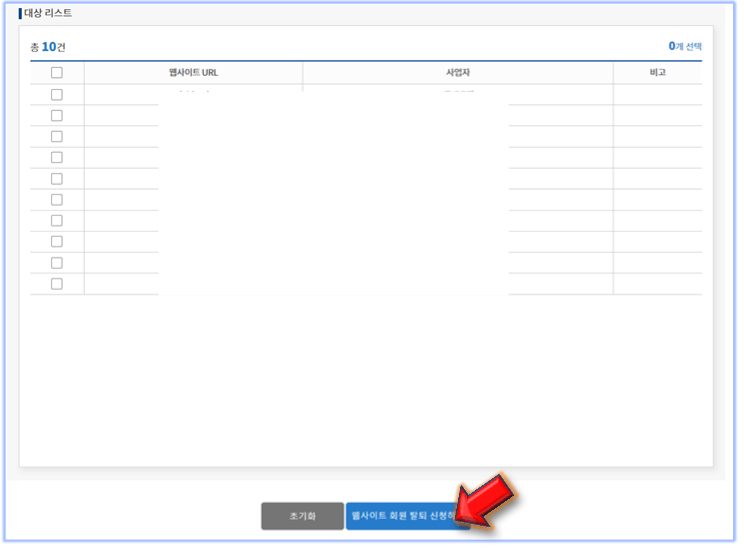
Task: Check the sixth row checkbox in the list
Action: (x=57, y=200)
